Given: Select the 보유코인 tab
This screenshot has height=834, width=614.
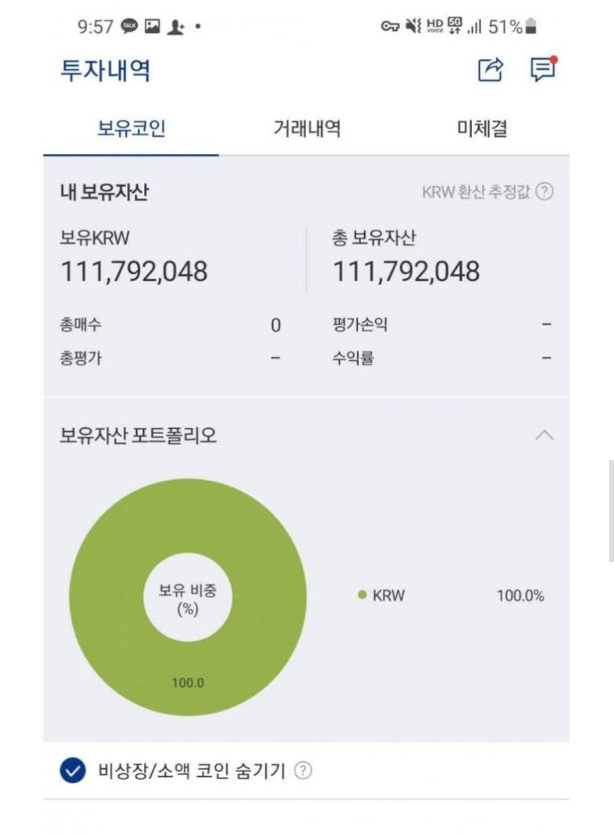Looking at the screenshot, I should (x=131, y=128).
